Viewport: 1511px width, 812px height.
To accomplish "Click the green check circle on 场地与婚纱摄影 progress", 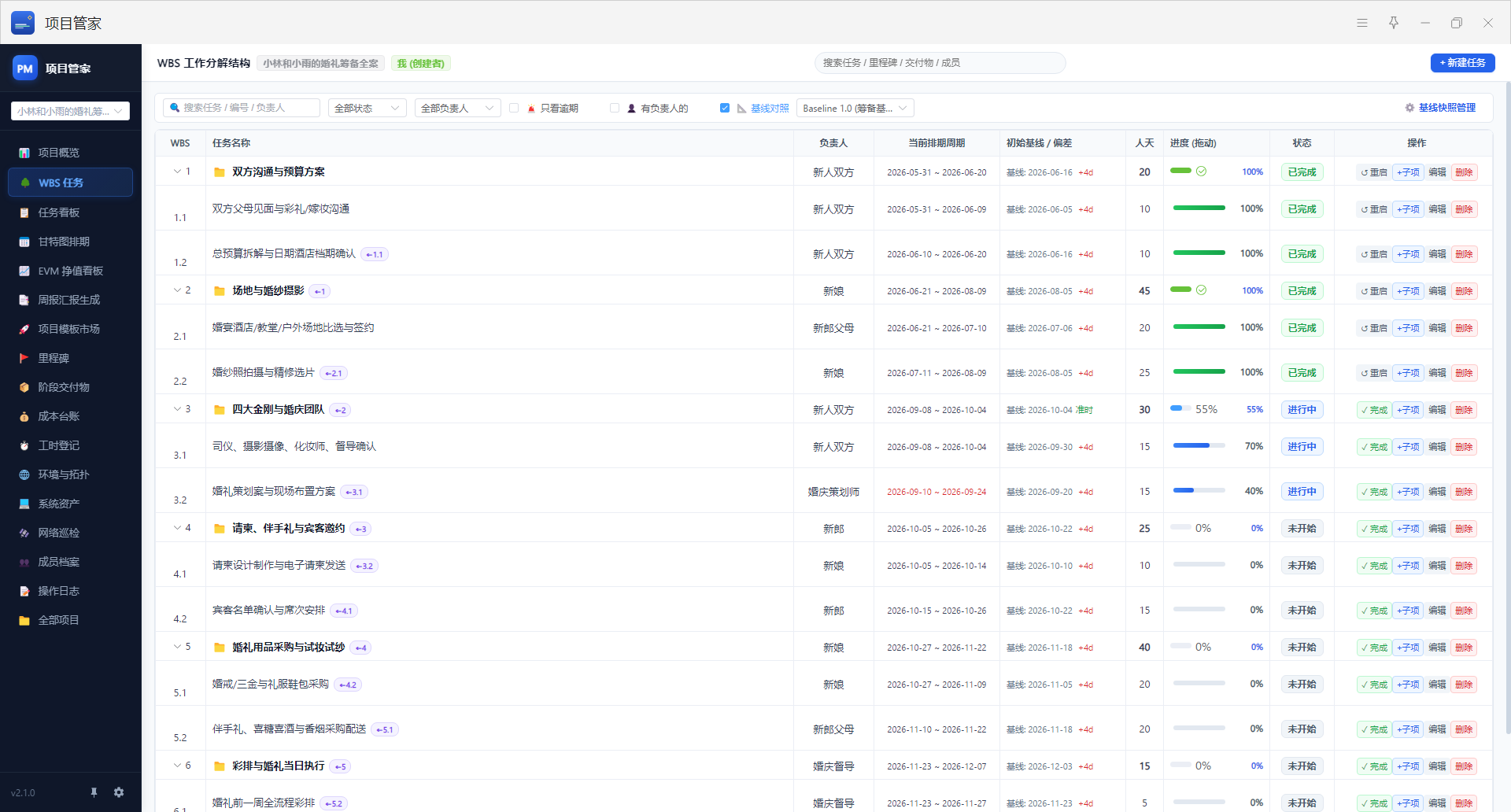I will 1201,290.
